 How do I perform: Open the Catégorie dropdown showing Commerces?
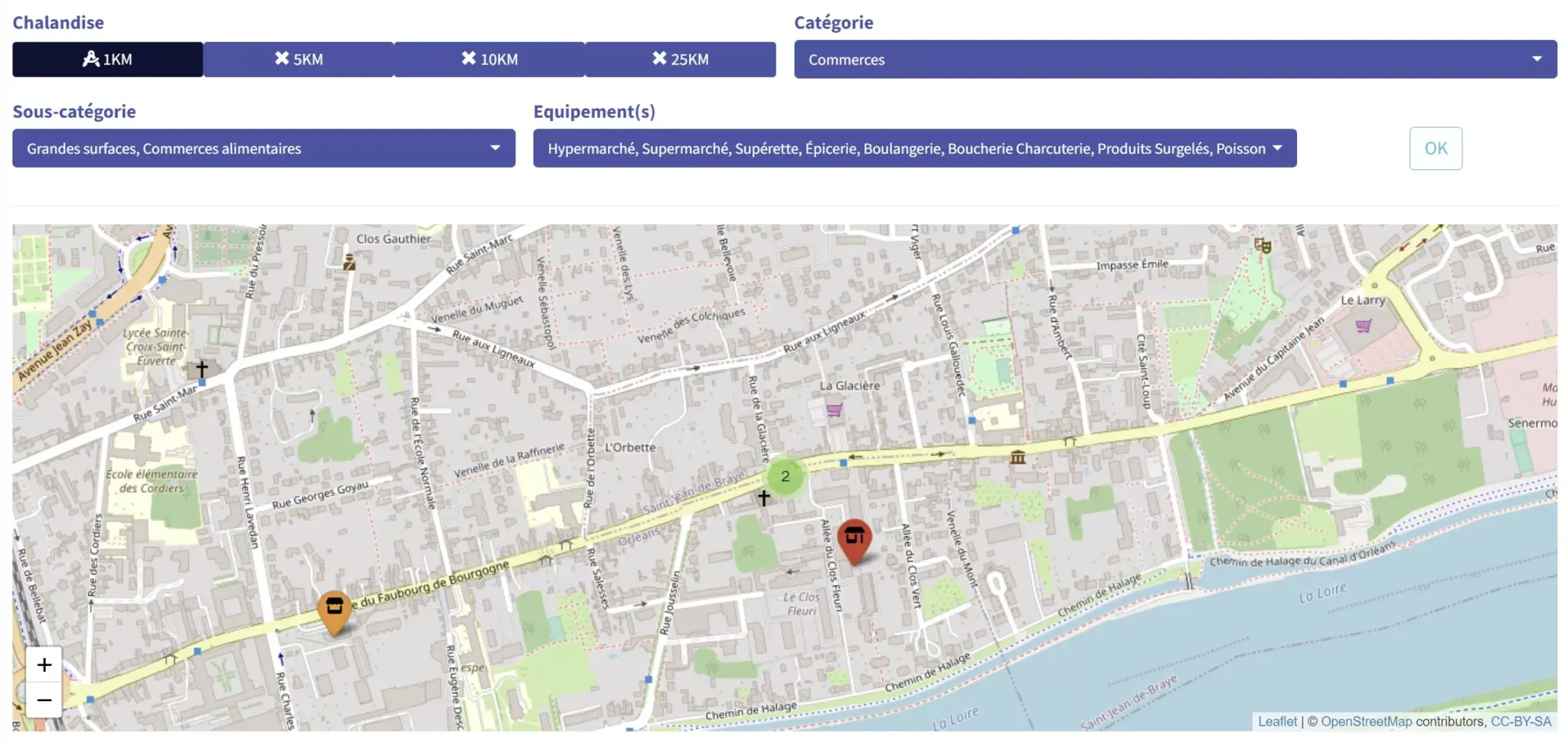tap(1175, 60)
